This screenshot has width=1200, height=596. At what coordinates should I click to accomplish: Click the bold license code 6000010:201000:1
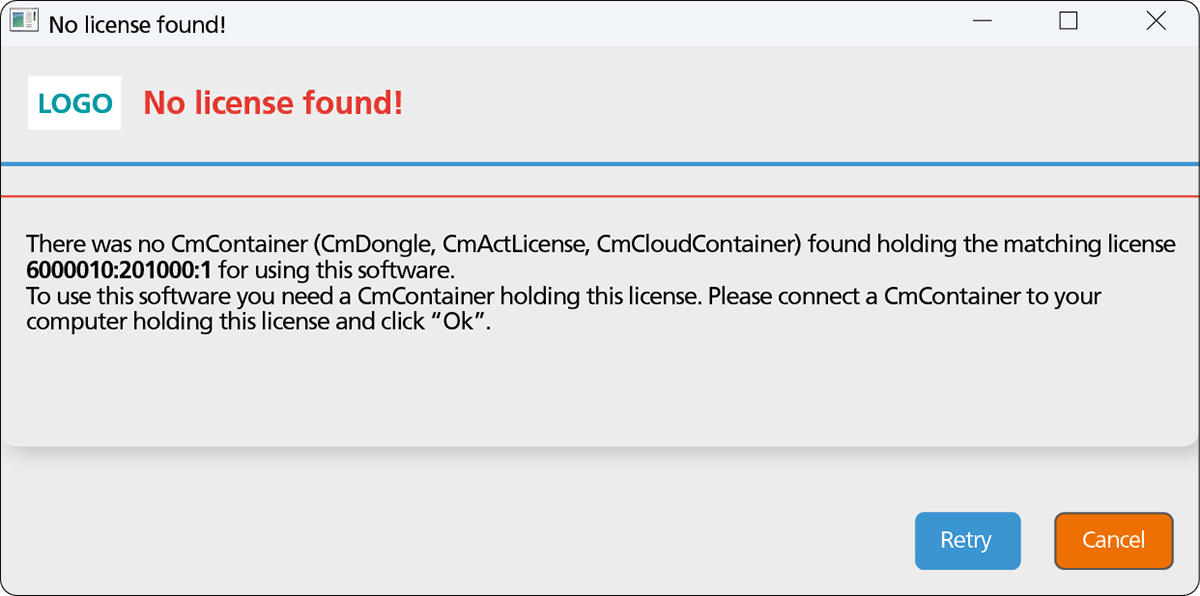(x=119, y=270)
